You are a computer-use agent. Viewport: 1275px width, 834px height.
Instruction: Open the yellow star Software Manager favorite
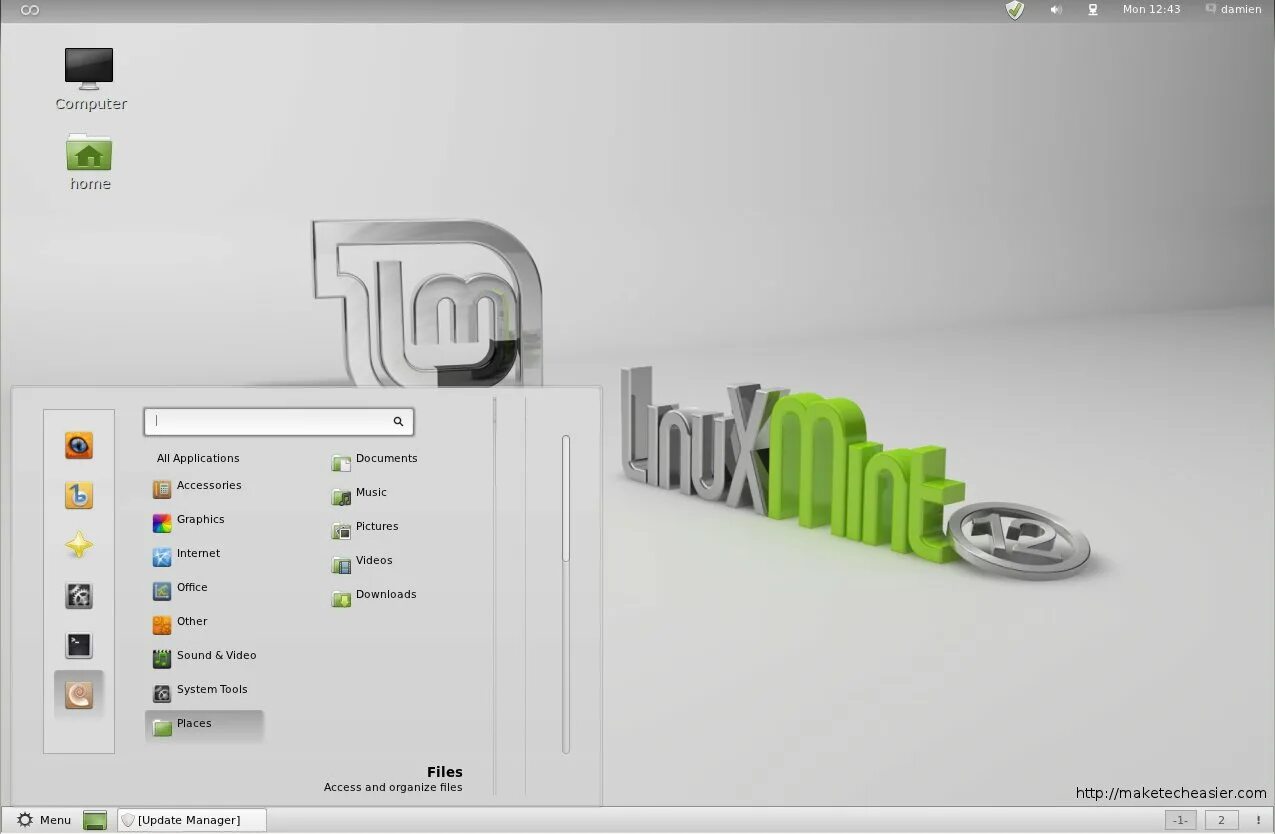click(x=79, y=545)
